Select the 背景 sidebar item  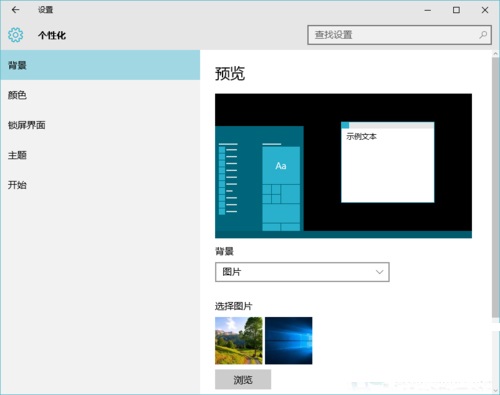pyautogui.click(x=100, y=65)
